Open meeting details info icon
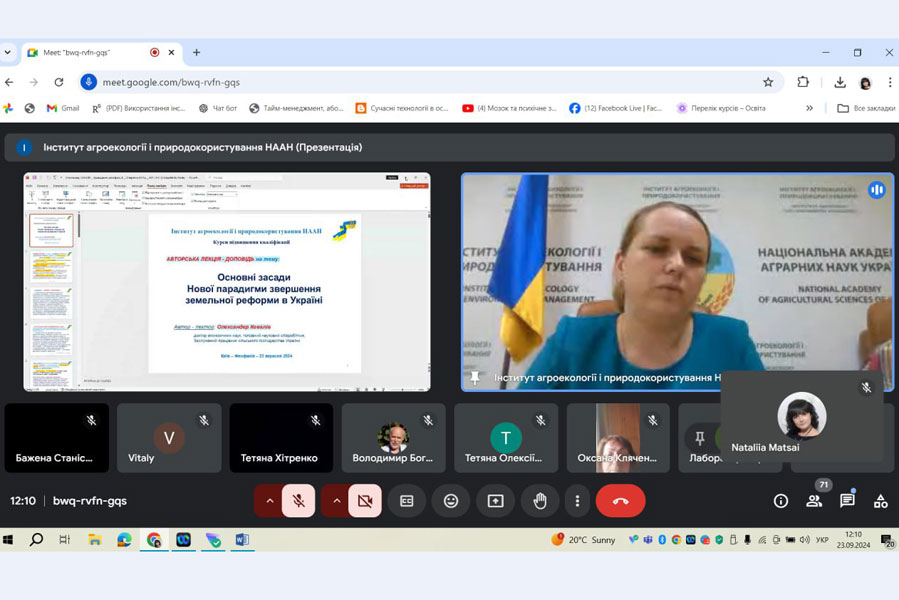 click(780, 501)
